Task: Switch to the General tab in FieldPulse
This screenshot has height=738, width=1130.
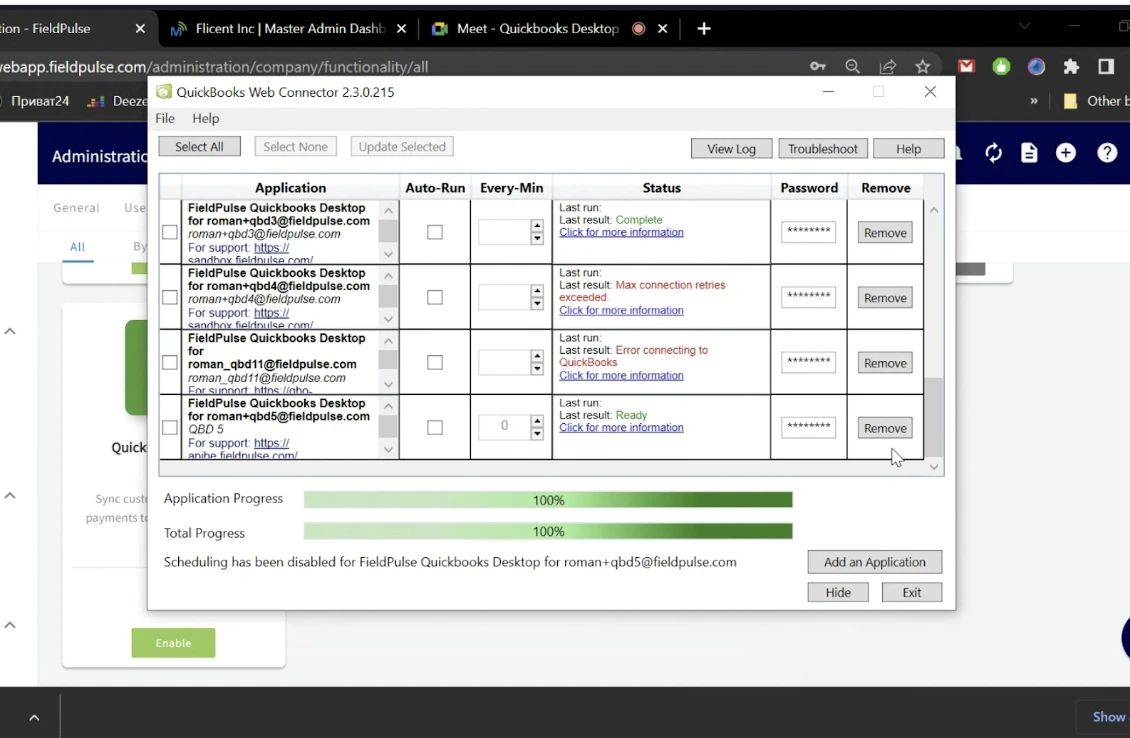Action: (76, 208)
